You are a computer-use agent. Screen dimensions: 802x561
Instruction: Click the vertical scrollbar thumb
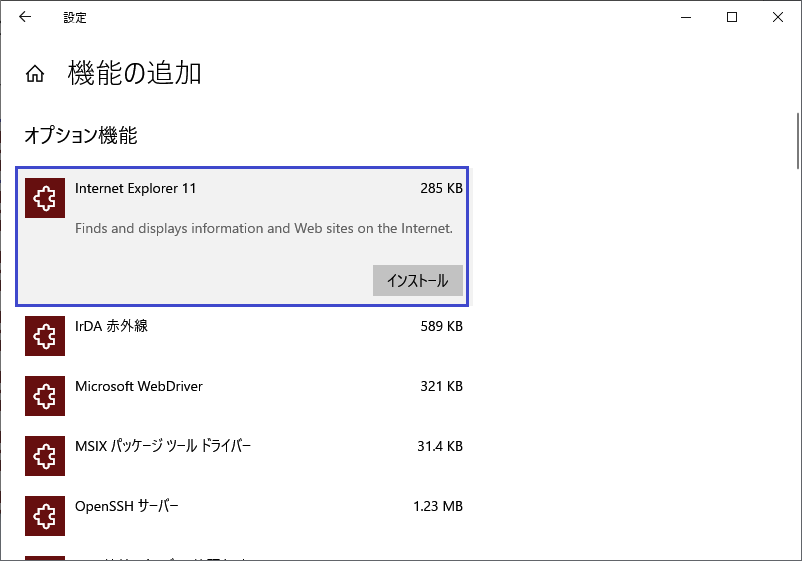coord(797,141)
